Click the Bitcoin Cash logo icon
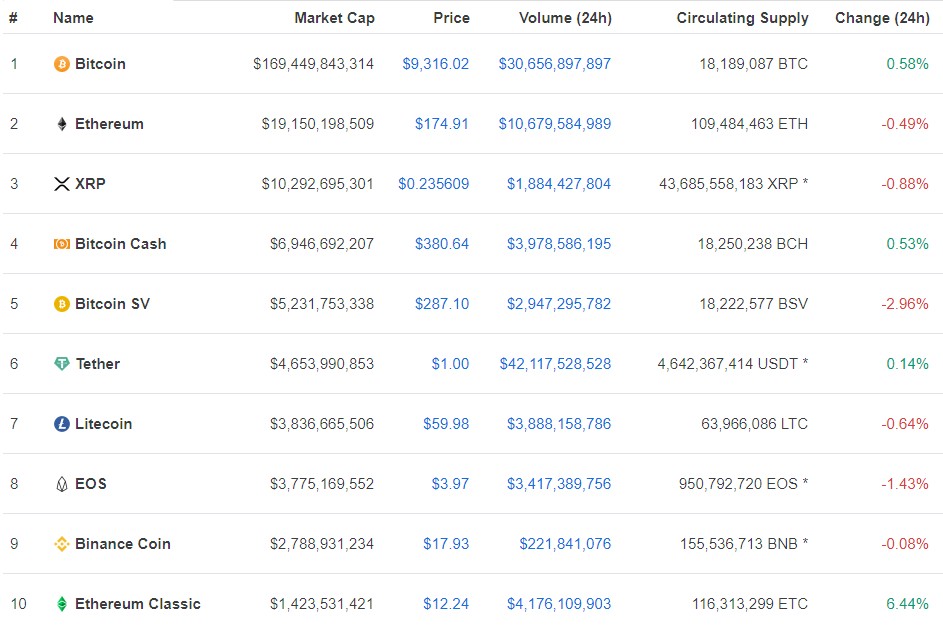 [x=61, y=244]
